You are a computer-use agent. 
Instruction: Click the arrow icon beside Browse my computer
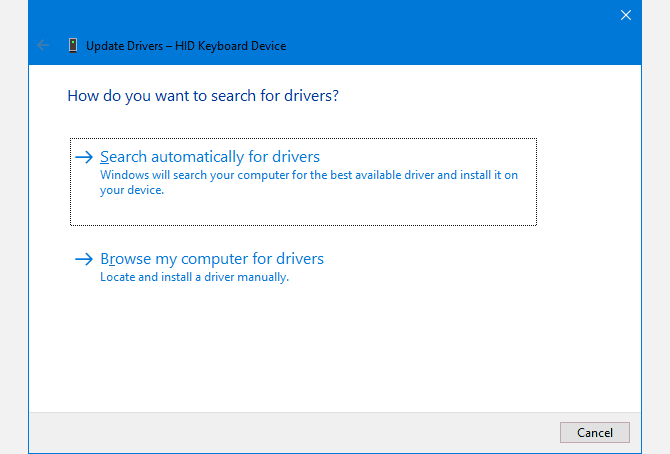tap(84, 259)
